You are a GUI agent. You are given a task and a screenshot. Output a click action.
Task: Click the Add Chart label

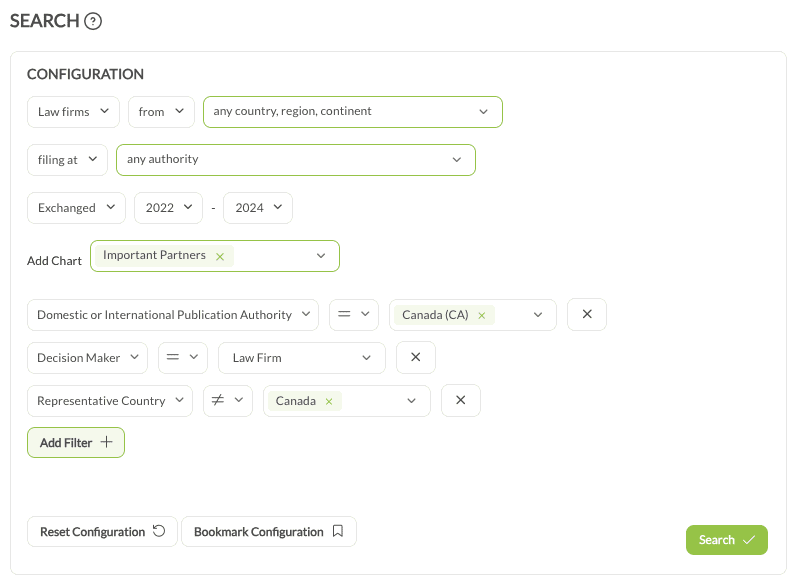[x=54, y=261]
